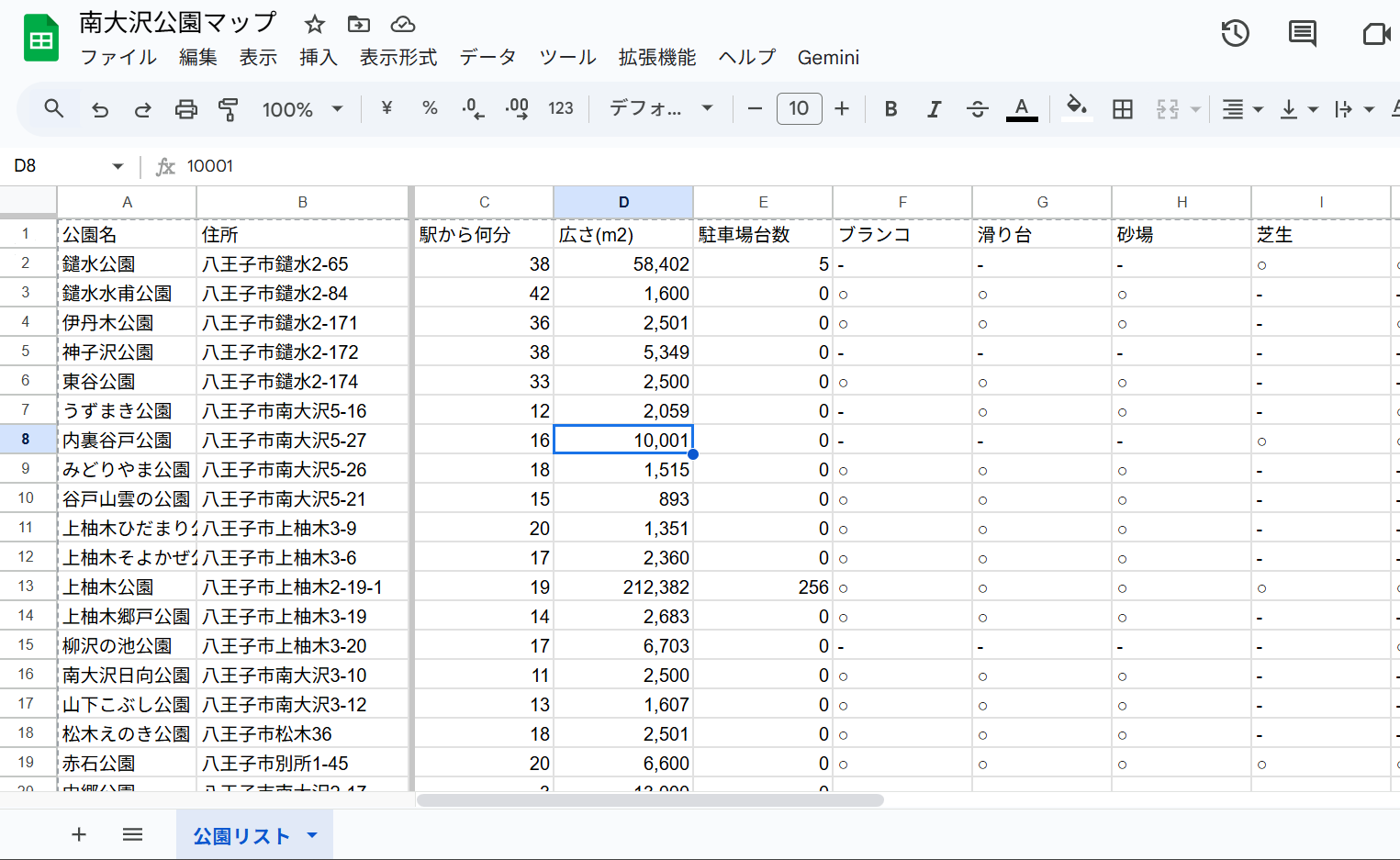Open the comments icon
Image resolution: width=1400 pixels, height=860 pixels.
1303,34
